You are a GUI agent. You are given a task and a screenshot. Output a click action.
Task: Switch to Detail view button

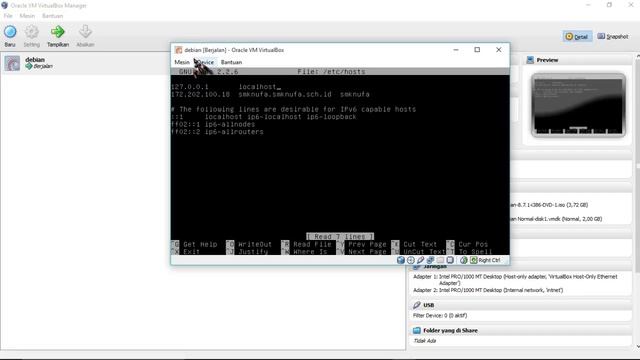pos(577,37)
